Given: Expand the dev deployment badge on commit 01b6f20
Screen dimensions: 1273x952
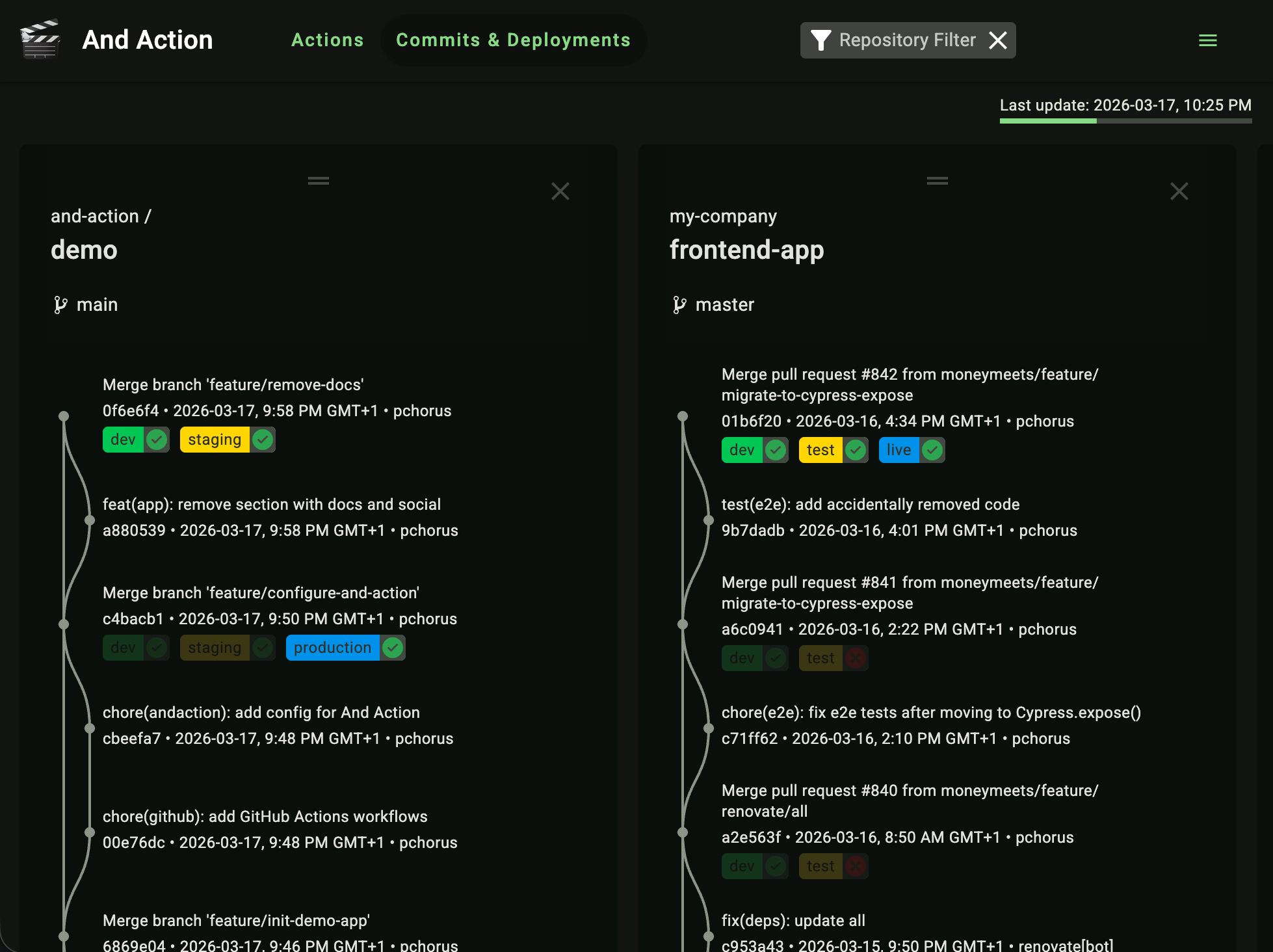Looking at the screenshot, I should pyautogui.click(x=742, y=449).
